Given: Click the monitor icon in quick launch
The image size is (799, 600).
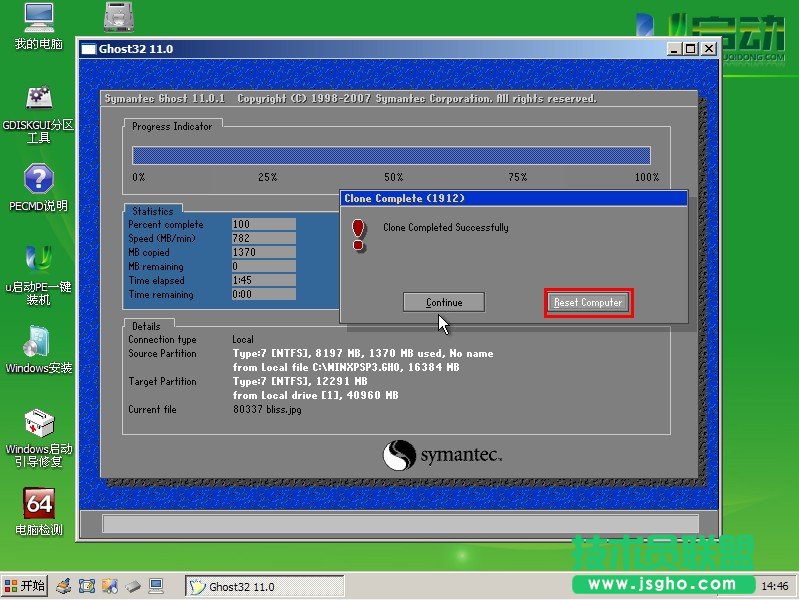Looking at the screenshot, I should 156,586.
